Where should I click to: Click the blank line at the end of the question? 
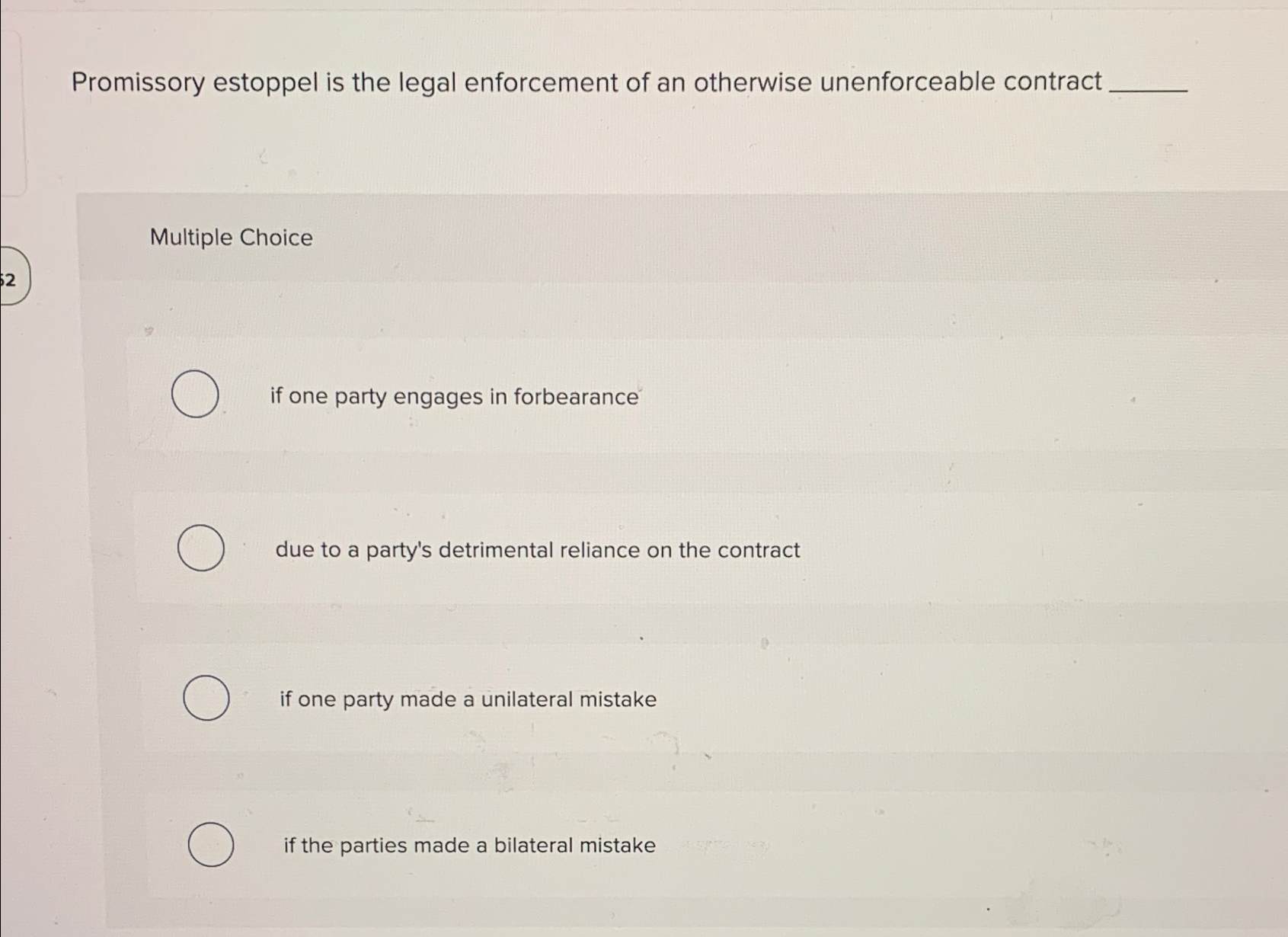tap(1150, 91)
